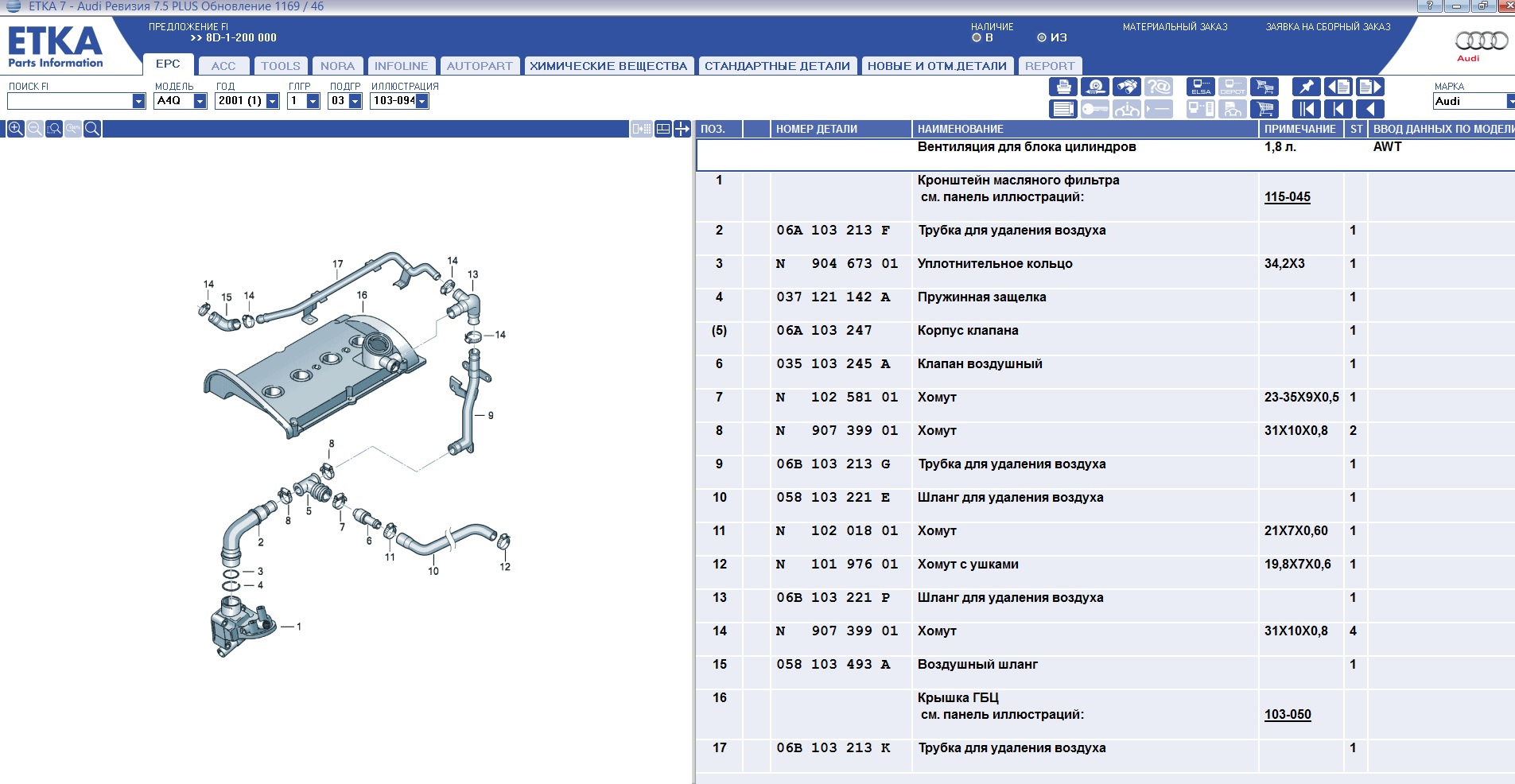The image size is (1515, 784).
Task: Click the greyed-out key icon
Action: pos(1095,109)
